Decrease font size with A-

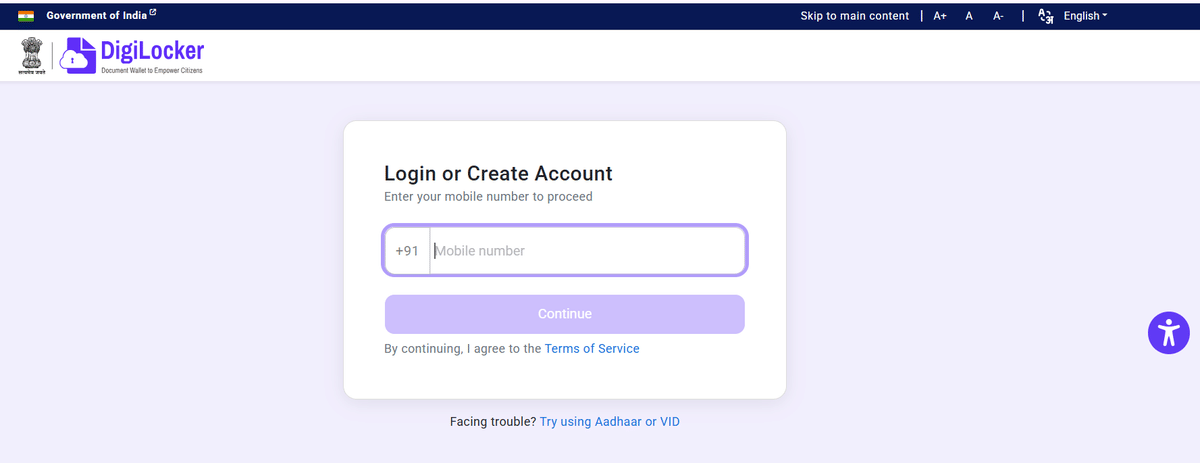coord(998,16)
